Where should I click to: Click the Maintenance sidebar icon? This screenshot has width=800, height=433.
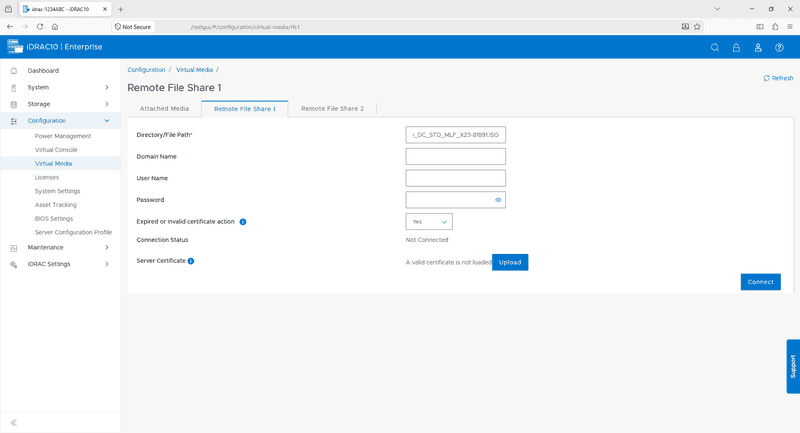point(14,248)
